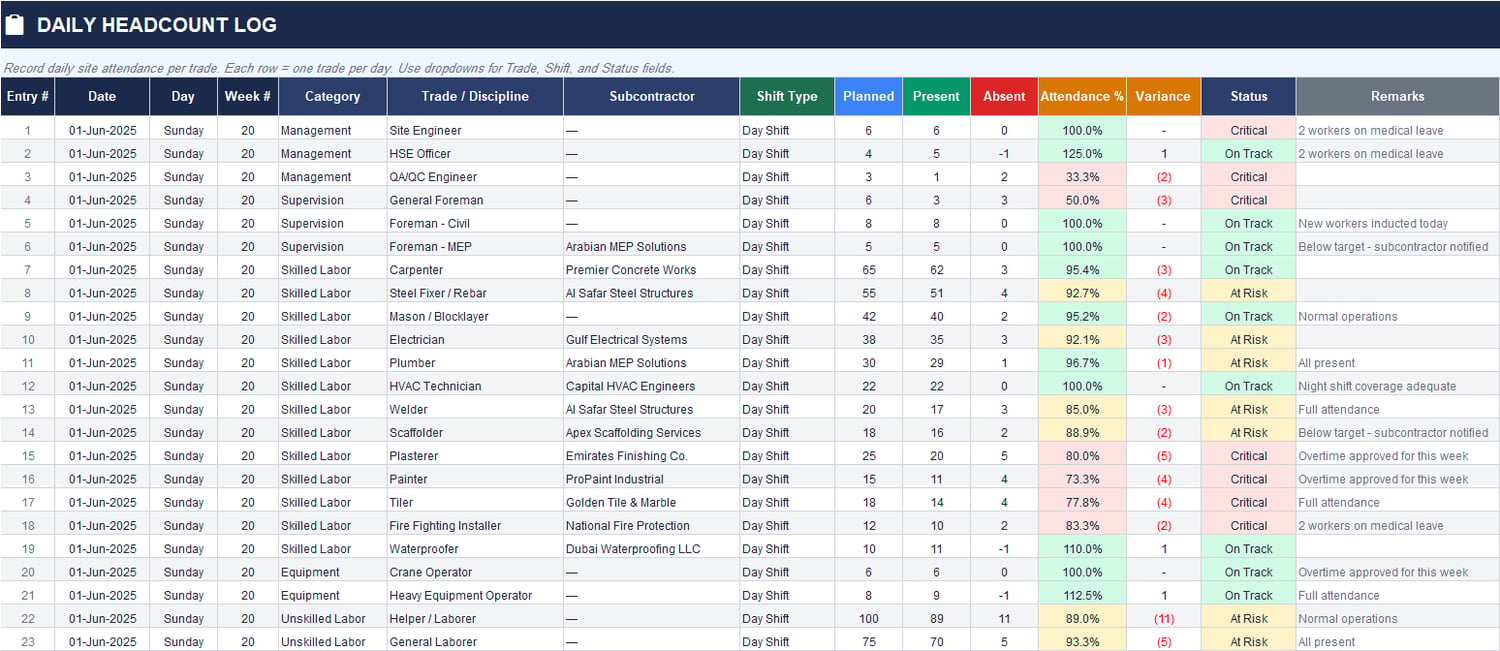This screenshot has width=1500, height=651.
Task: Click the 125.0% attendance cell
Action: pyautogui.click(x=1082, y=154)
